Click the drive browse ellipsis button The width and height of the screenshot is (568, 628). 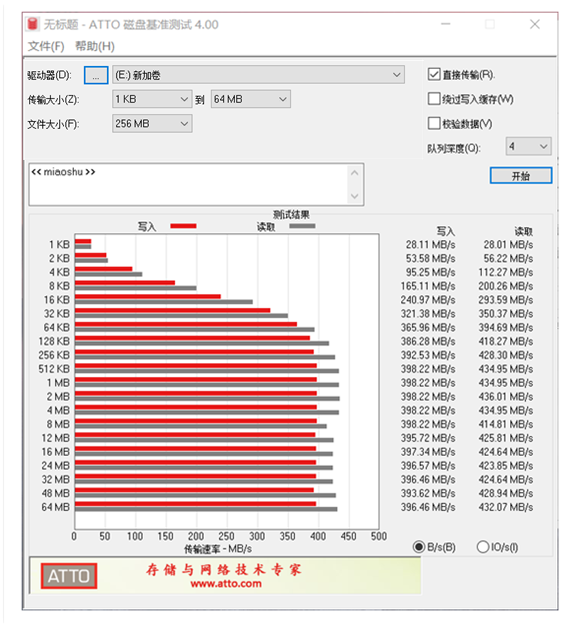pyautogui.click(x=96, y=75)
